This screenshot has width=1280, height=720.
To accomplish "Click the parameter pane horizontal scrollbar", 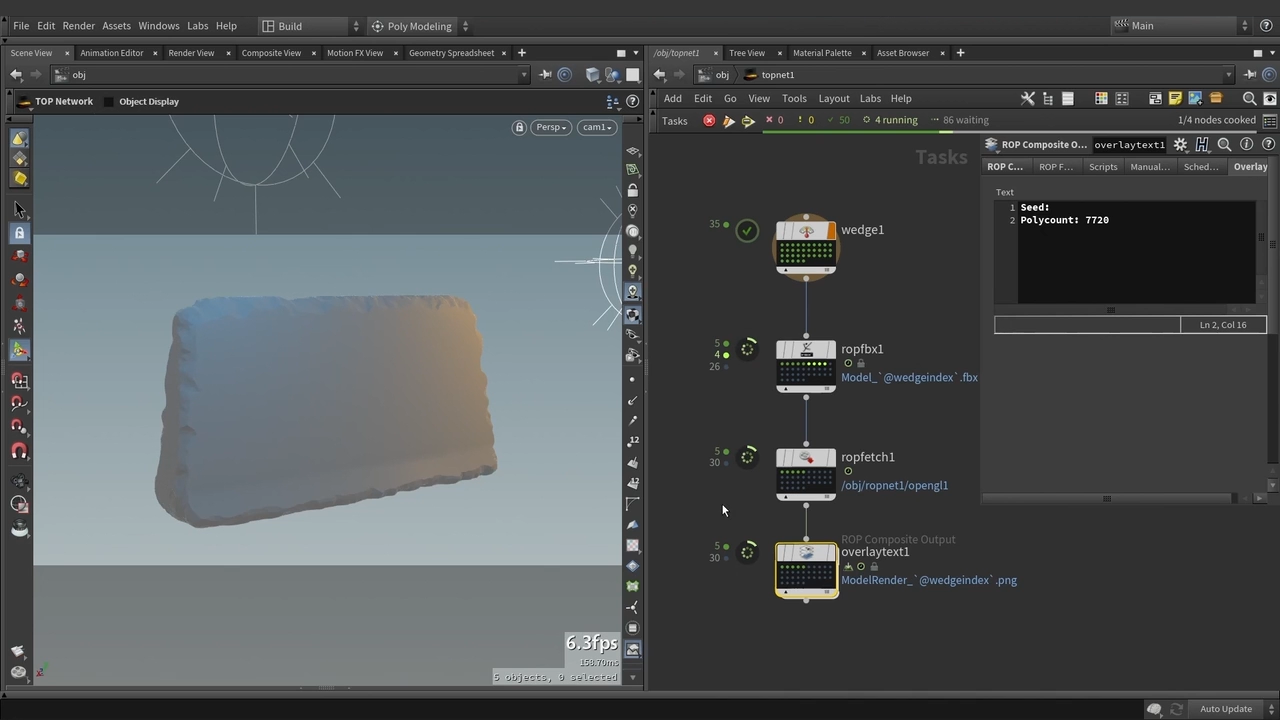I will point(1106,498).
